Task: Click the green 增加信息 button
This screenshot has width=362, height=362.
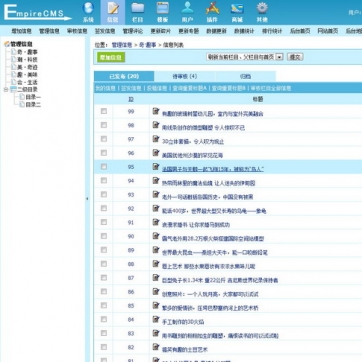Action: 111,57
